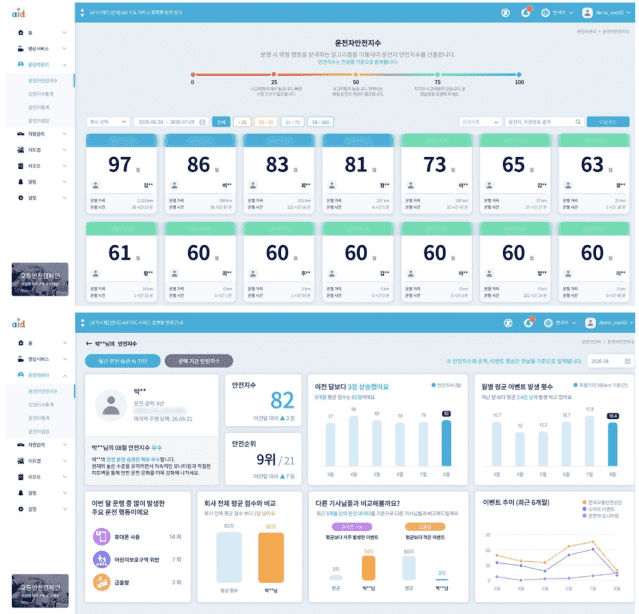This screenshot has width=639, height=614.
Task: Click the globe language icon in the list page header
Action: pyautogui.click(x=545, y=13)
